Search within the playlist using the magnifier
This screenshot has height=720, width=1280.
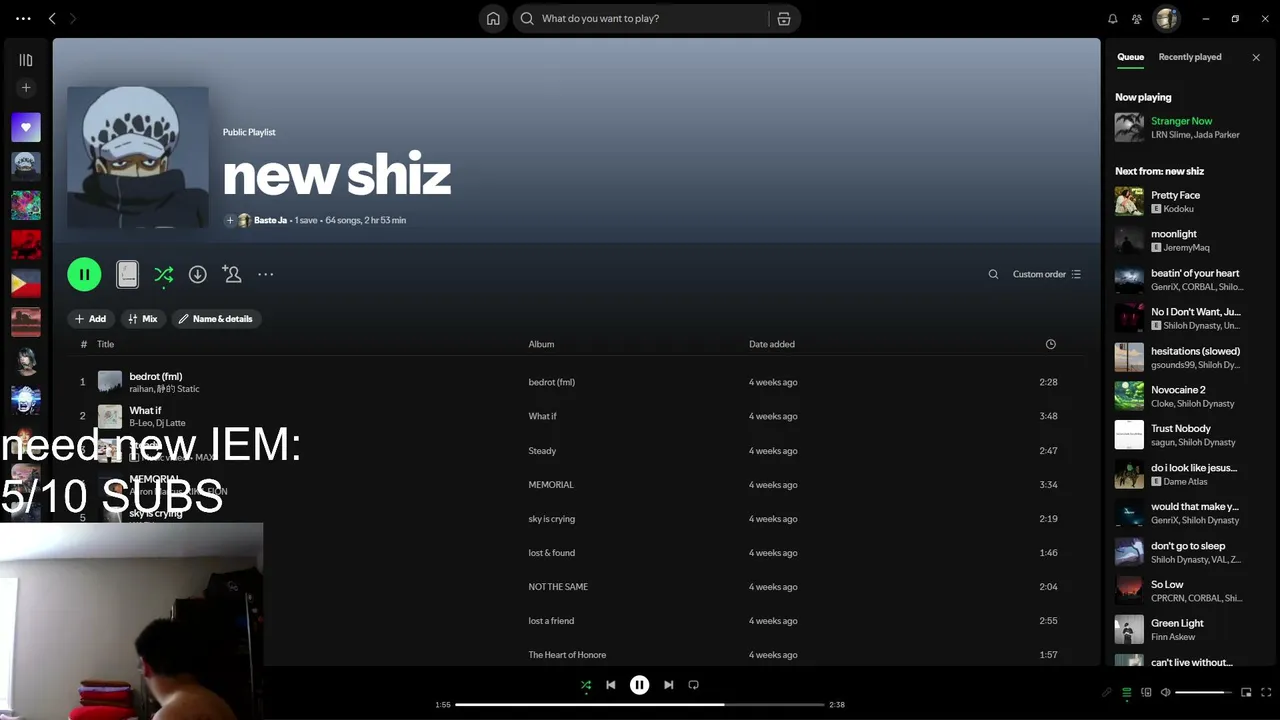point(993,274)
